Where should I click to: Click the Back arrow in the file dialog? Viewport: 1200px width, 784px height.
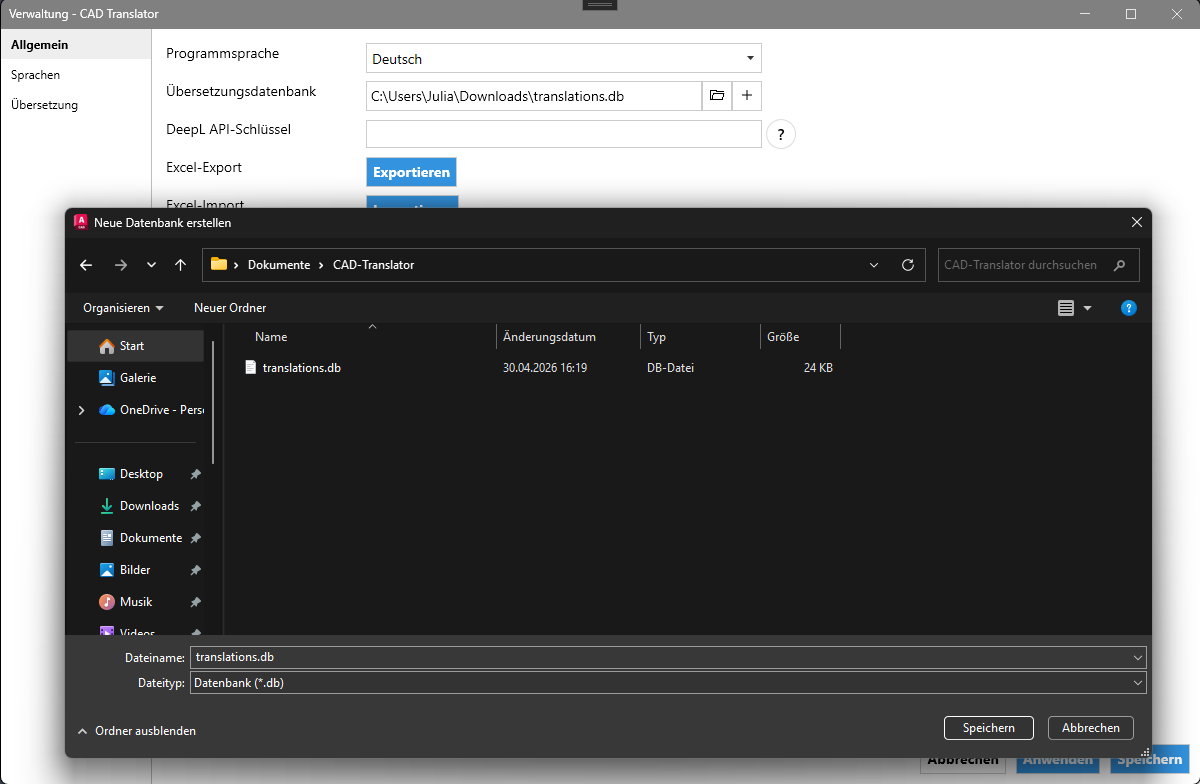click(x=86, y=265)
